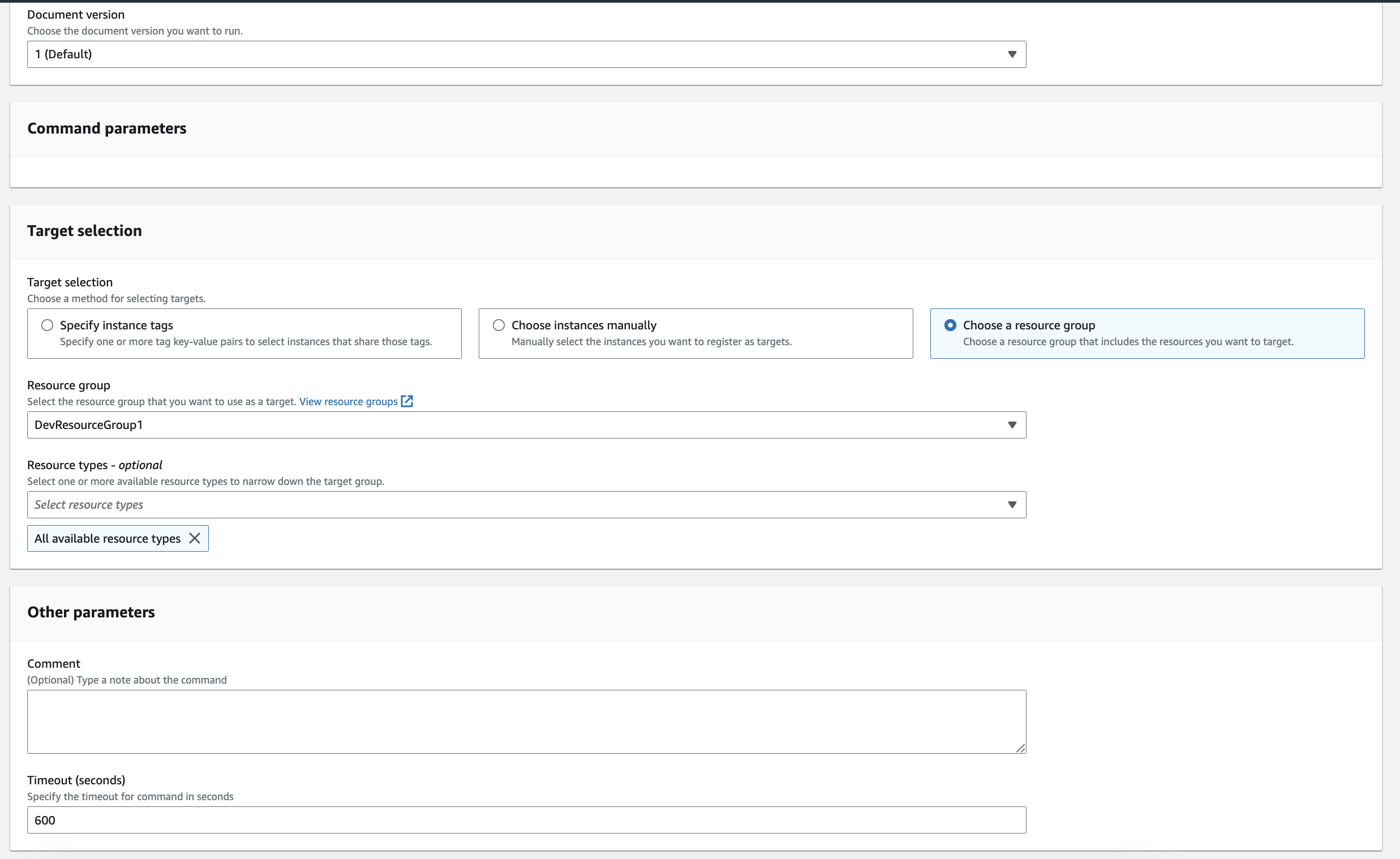Click the Resource group dropdown arrow
1400x859 pixels.
(1011, 425)
